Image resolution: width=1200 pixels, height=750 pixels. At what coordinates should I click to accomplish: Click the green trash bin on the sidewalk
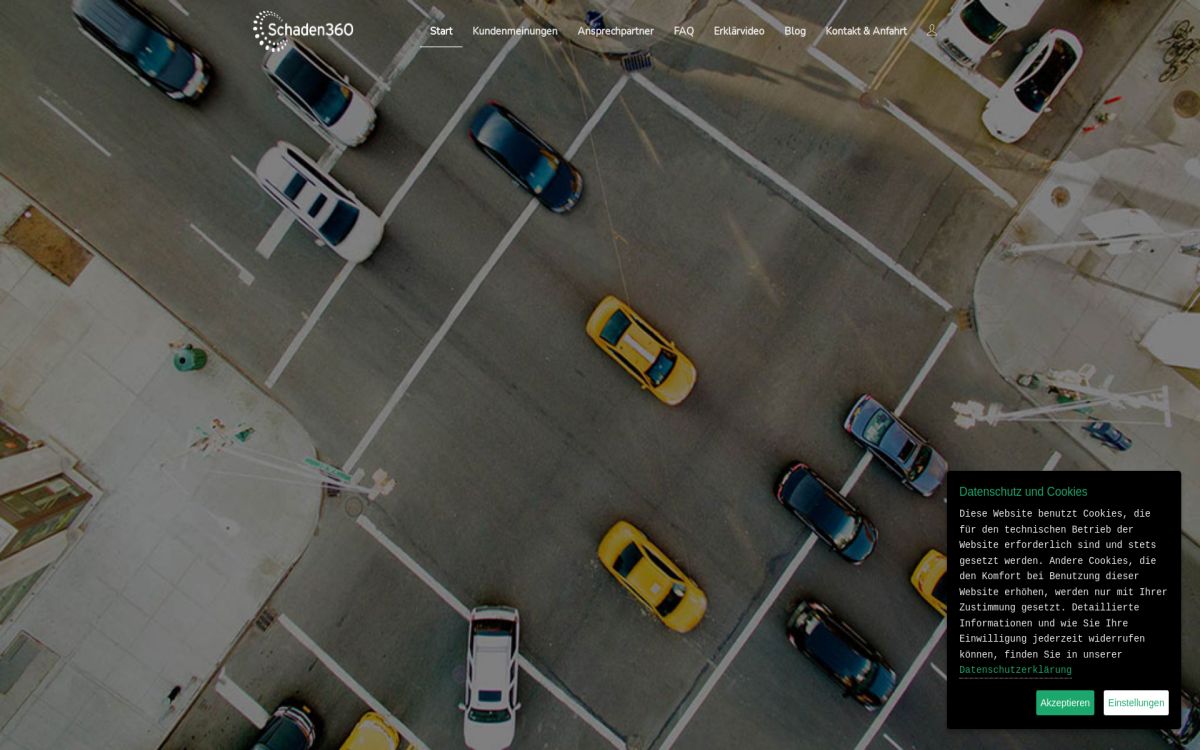pos(189,357)
